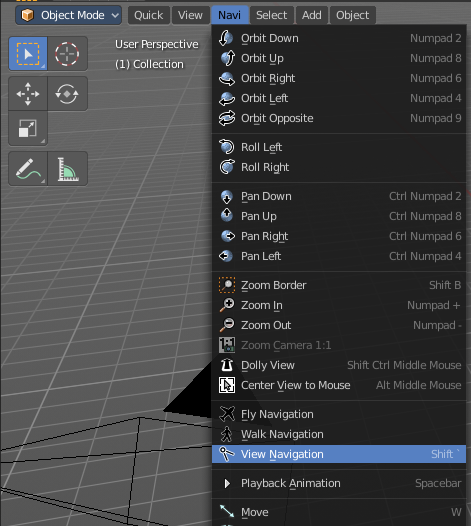Open the View menu
The height and width of the screenshot is (526, 471).
tap(190, 15)
